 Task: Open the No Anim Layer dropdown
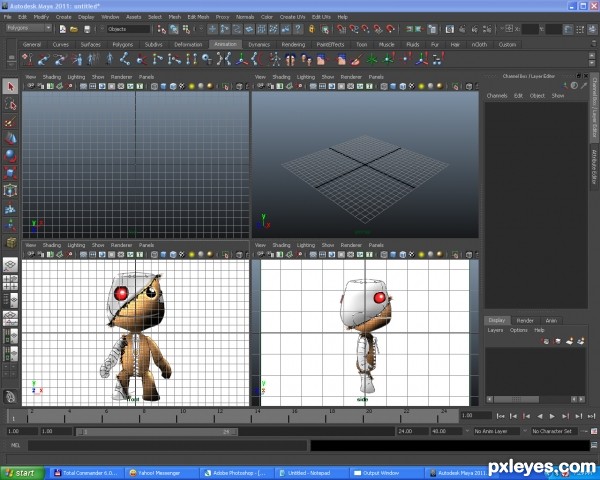[x=496, y=431]
